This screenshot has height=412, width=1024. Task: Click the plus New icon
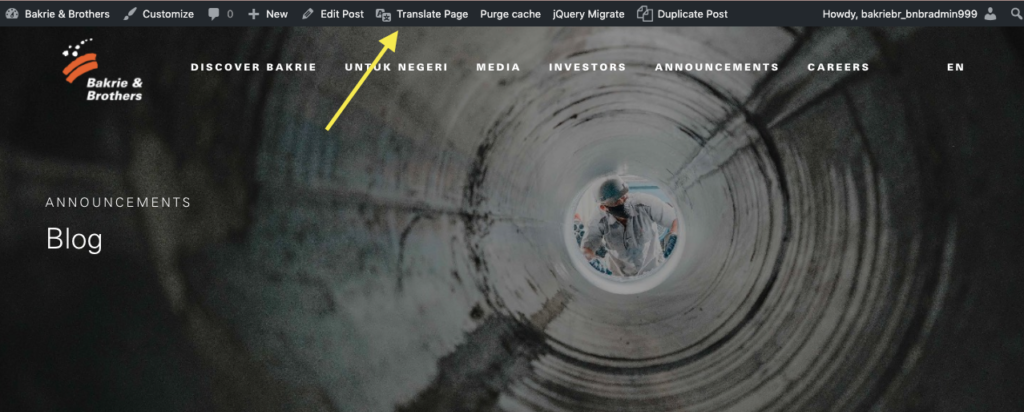(253, 14)
